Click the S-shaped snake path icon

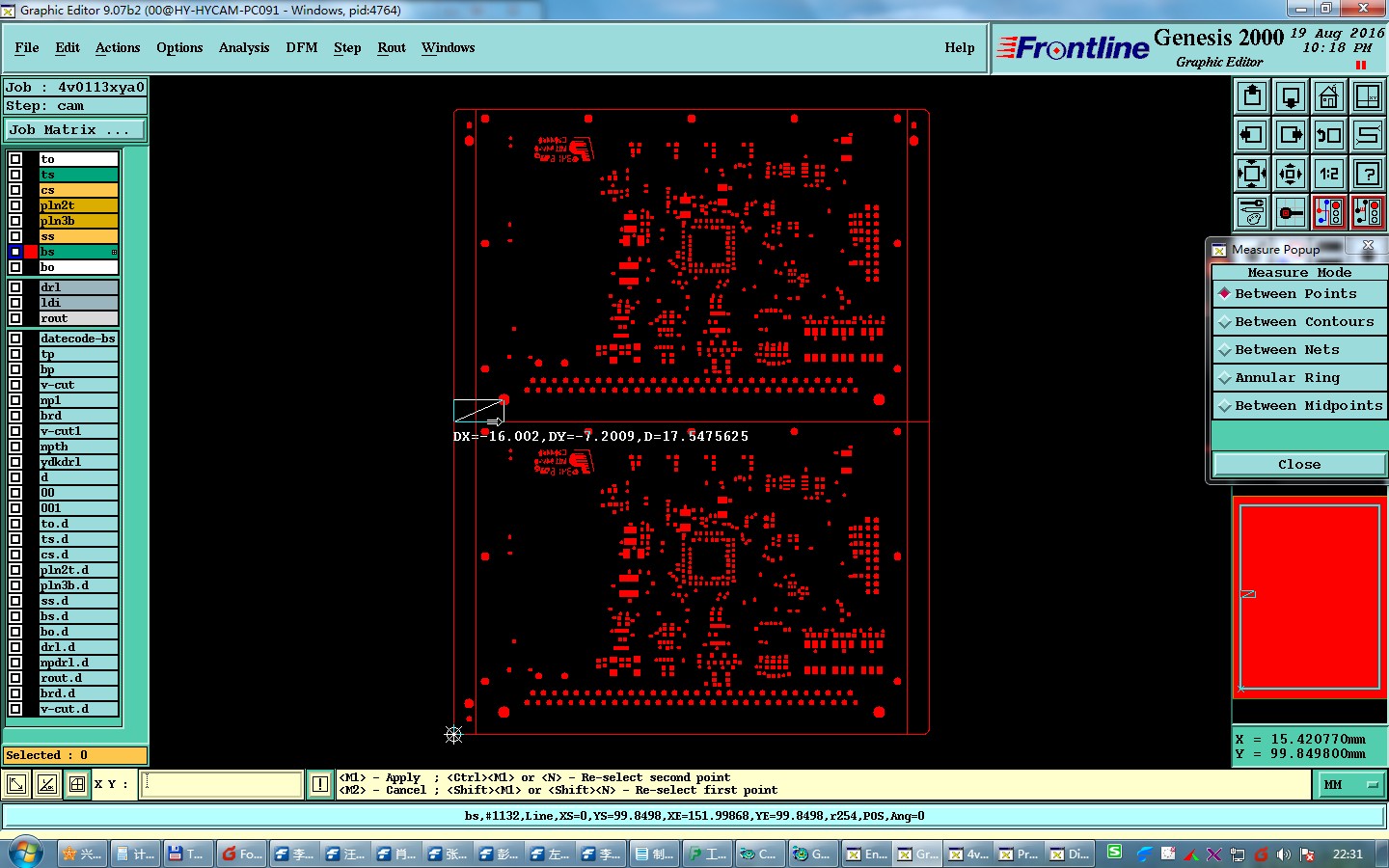(x=1368, y=135)
